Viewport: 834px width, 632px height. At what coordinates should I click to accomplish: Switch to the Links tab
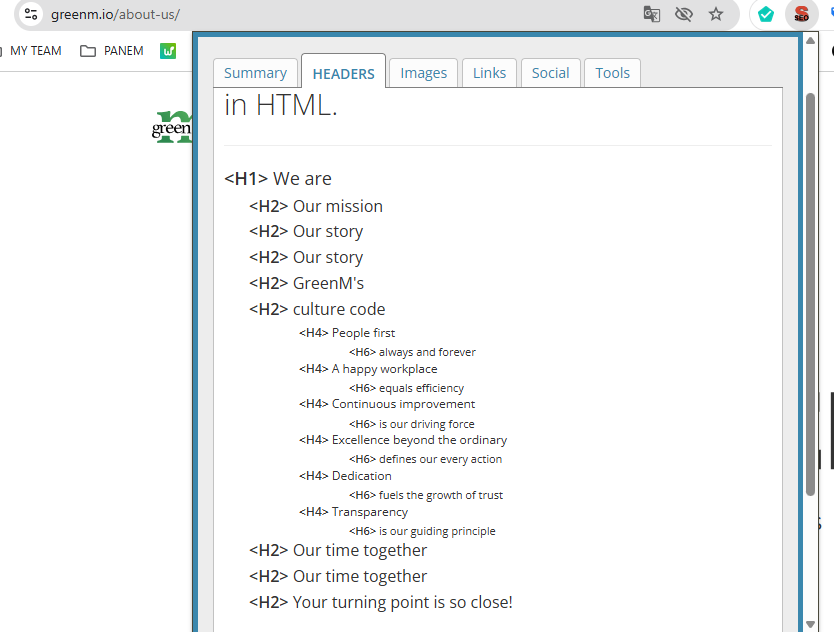pyautogui.click(x=489, y=73)
